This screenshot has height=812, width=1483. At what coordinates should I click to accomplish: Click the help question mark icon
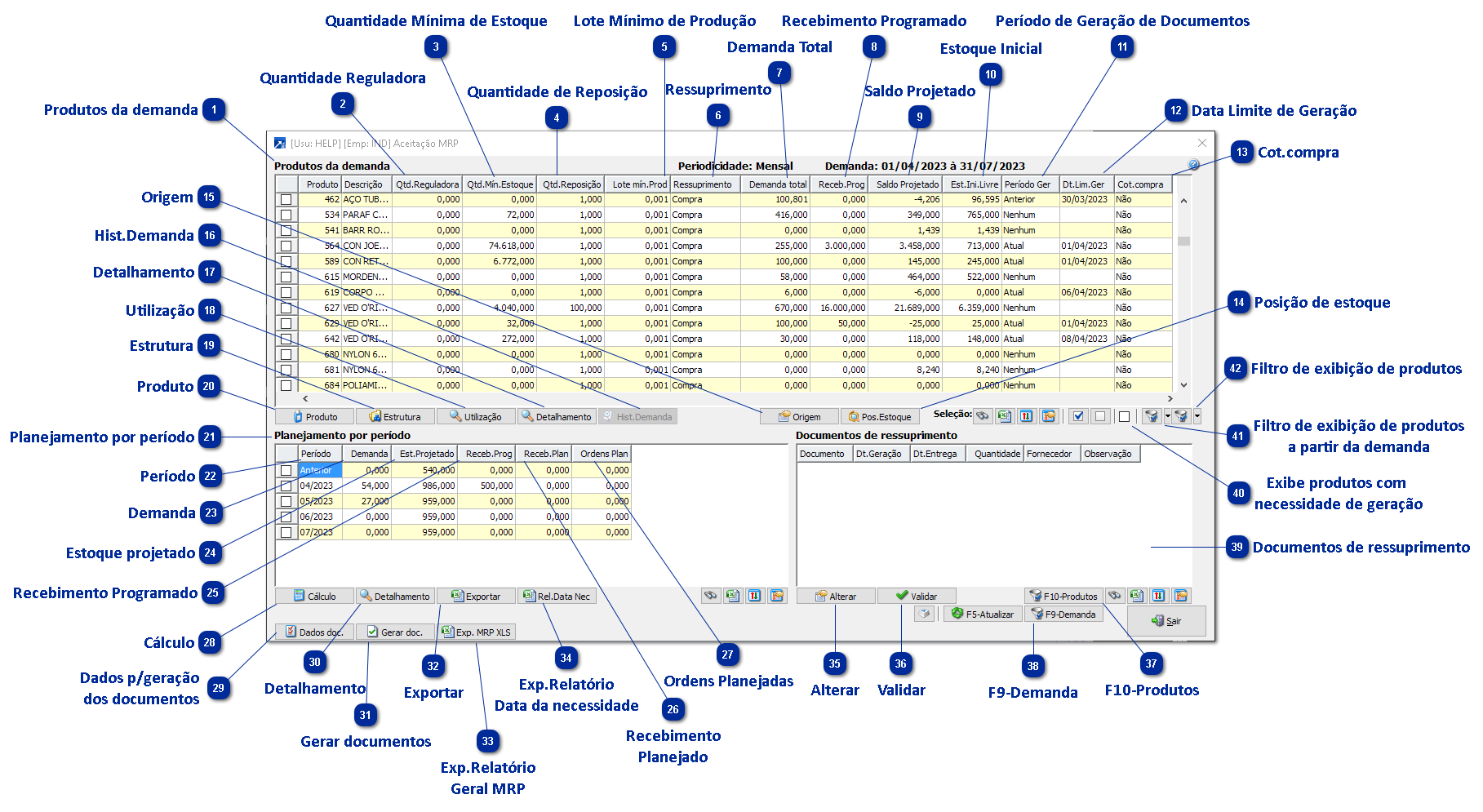[1193, 165]
